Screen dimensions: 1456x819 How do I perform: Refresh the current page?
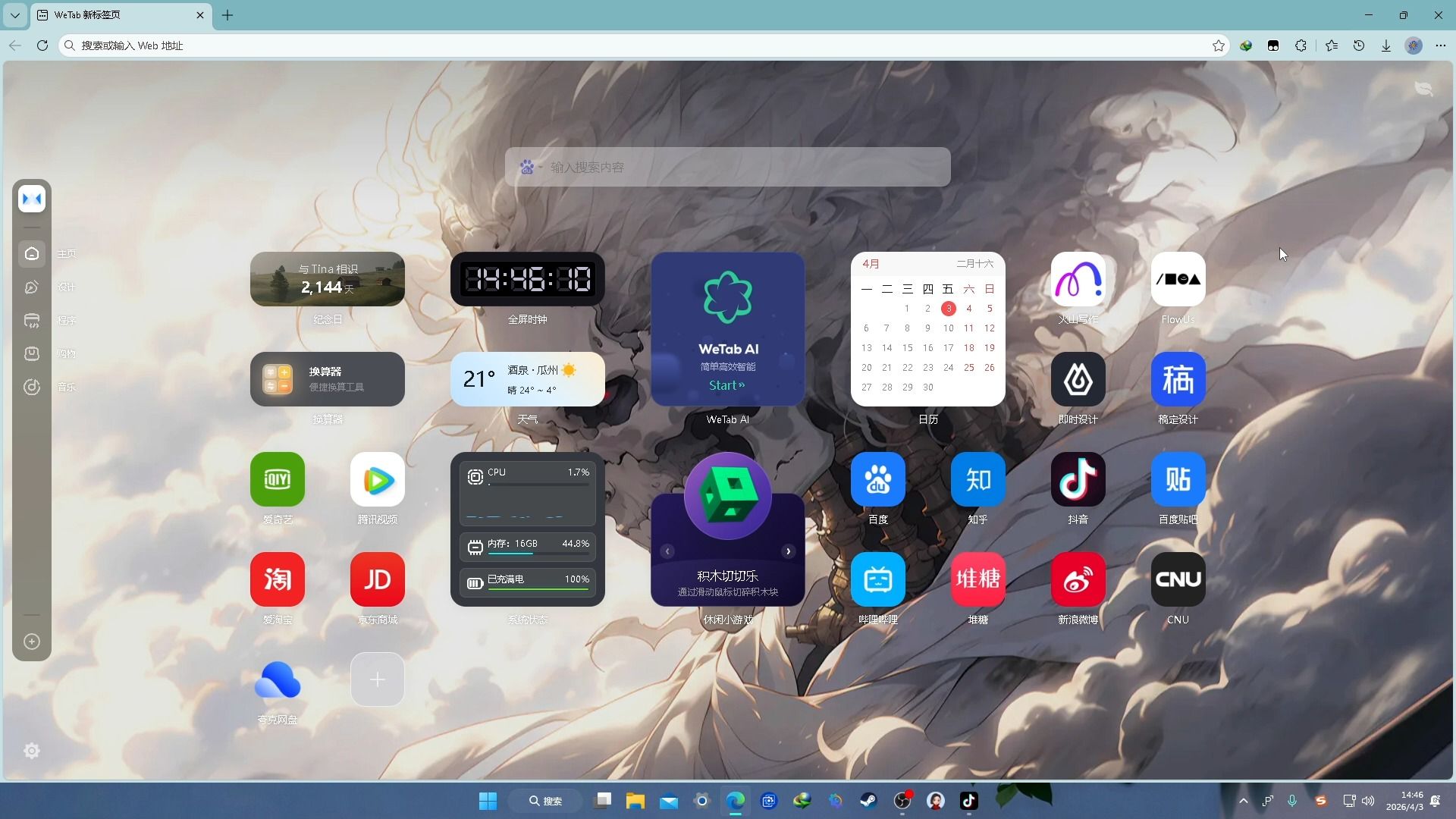pyautogui.click(x=42, y=45)
